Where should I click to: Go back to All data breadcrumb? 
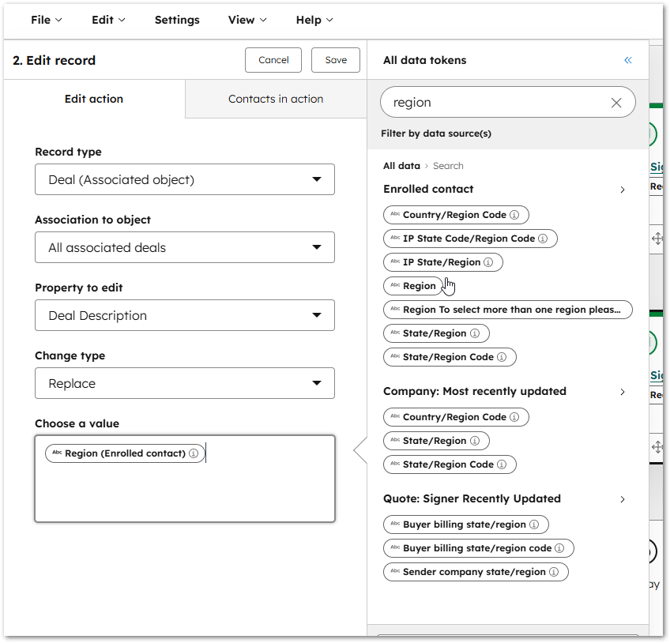tap(402, 166)
